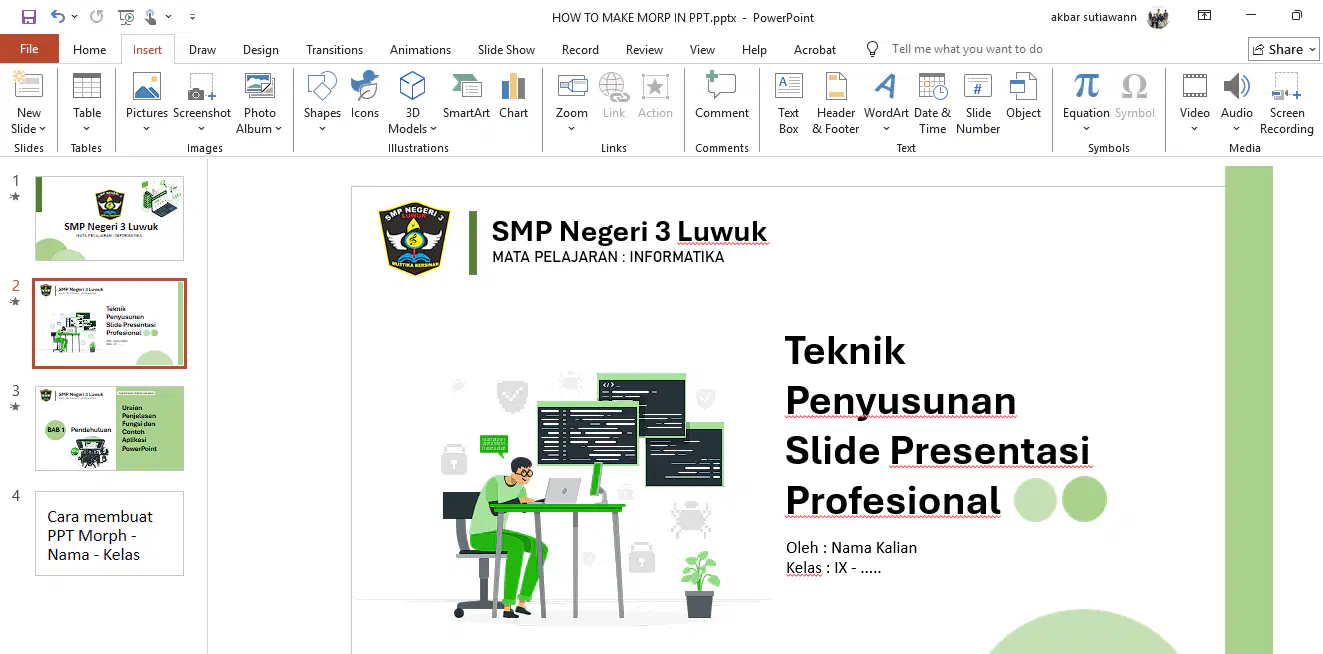1323x654 pixels.
Task: Start slideshow from beginning icon in quick access
Action: (126, 17)
